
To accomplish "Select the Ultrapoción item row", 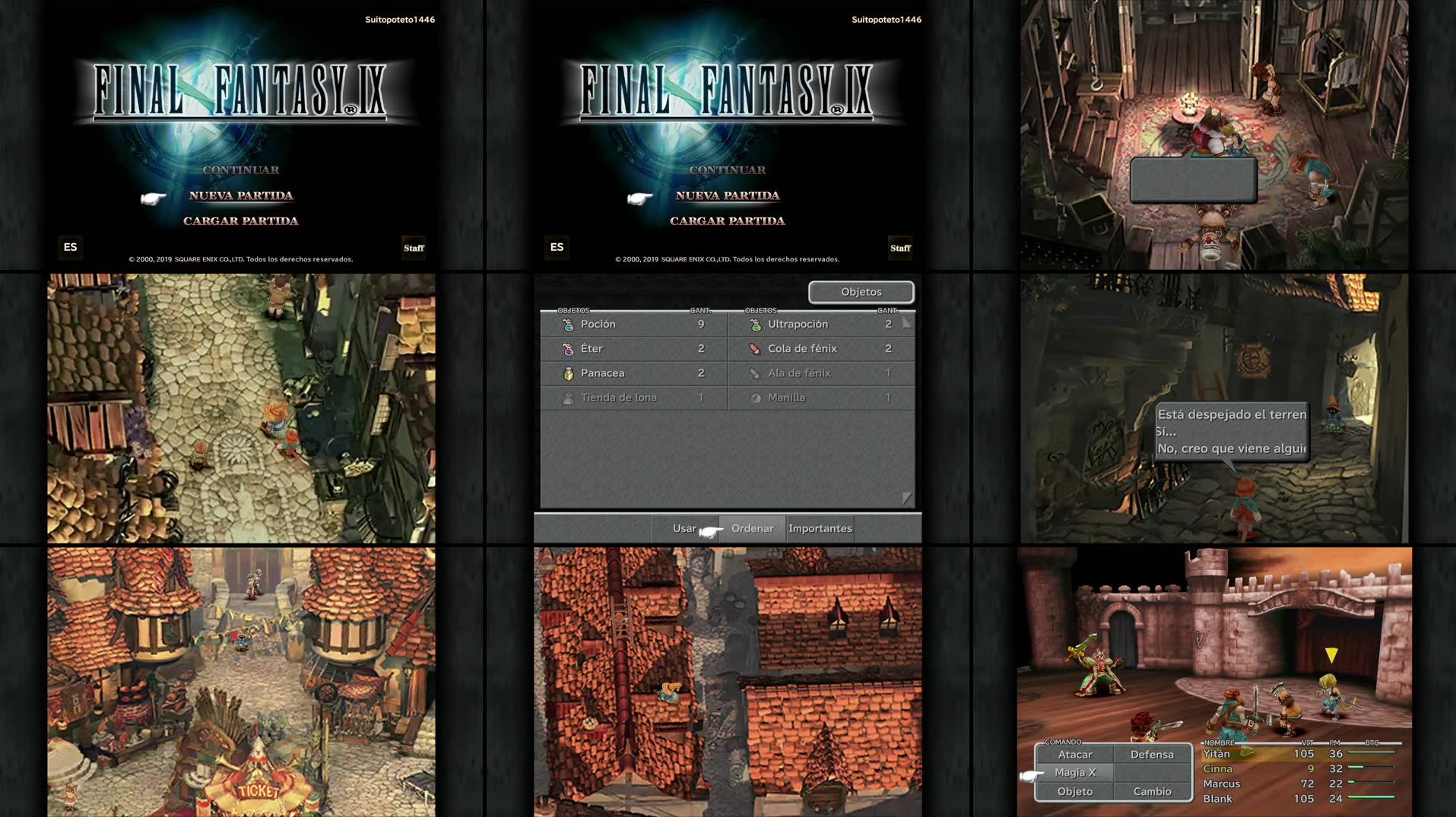I will pos(821,325).
